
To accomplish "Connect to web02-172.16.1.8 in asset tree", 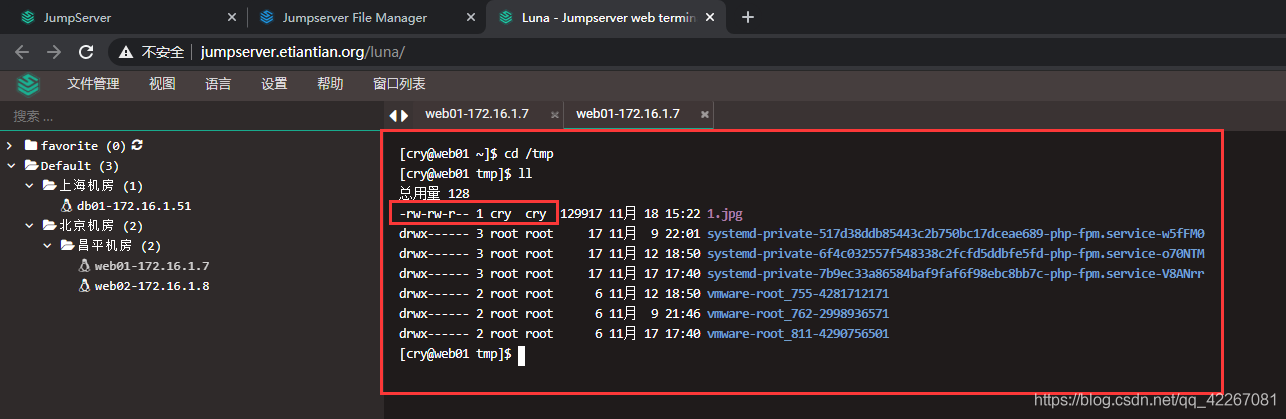I will pyautogui.click(x=152, y=286).
